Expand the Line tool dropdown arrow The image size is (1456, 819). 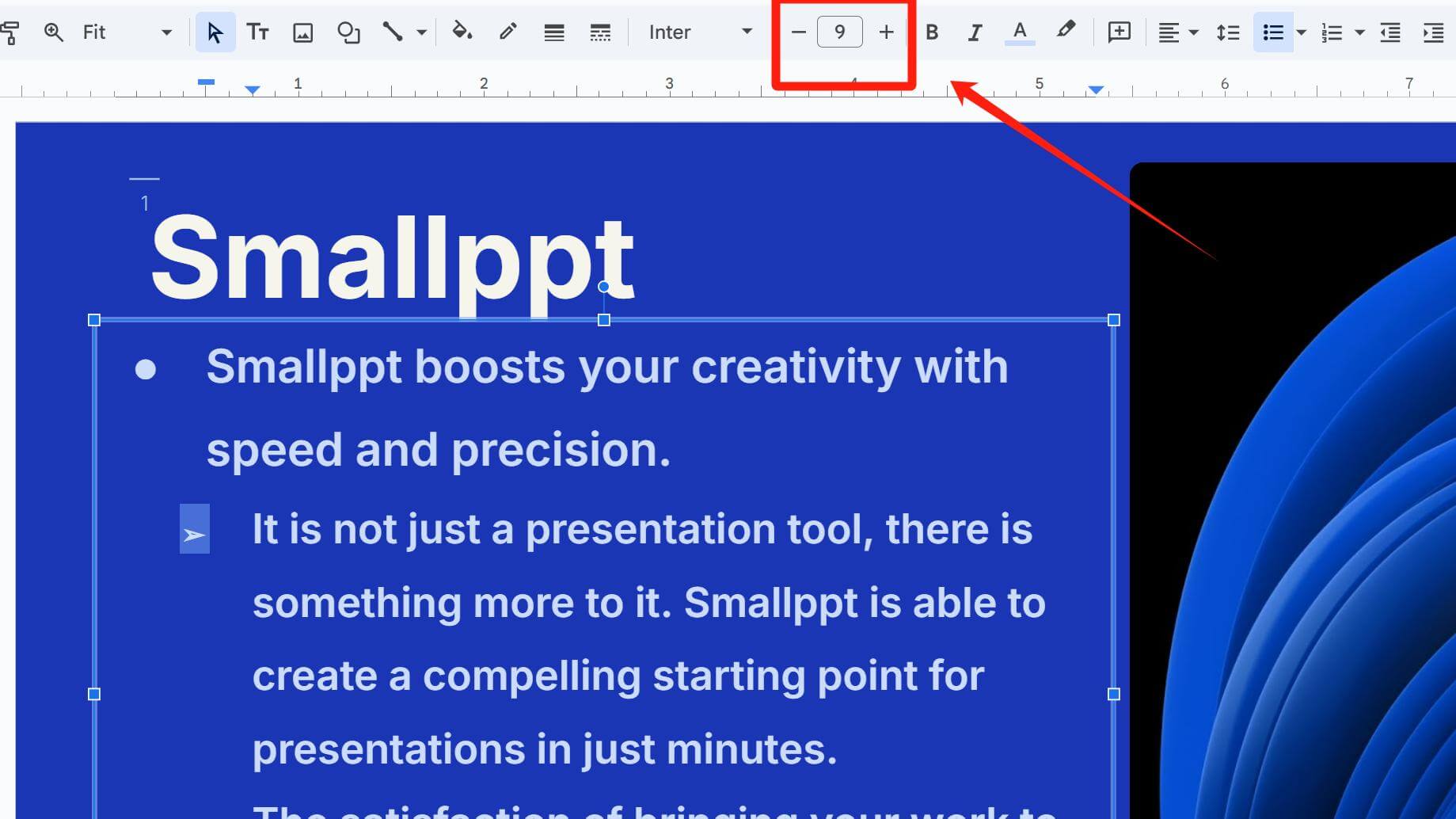(x=421, y=32)
